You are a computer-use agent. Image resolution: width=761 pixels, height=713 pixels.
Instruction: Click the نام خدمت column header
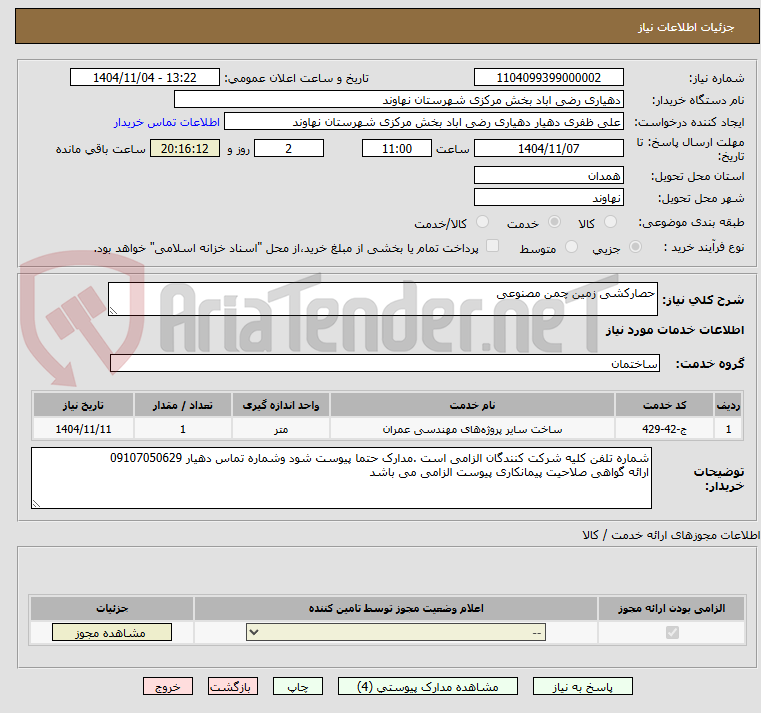pos(472,405)
